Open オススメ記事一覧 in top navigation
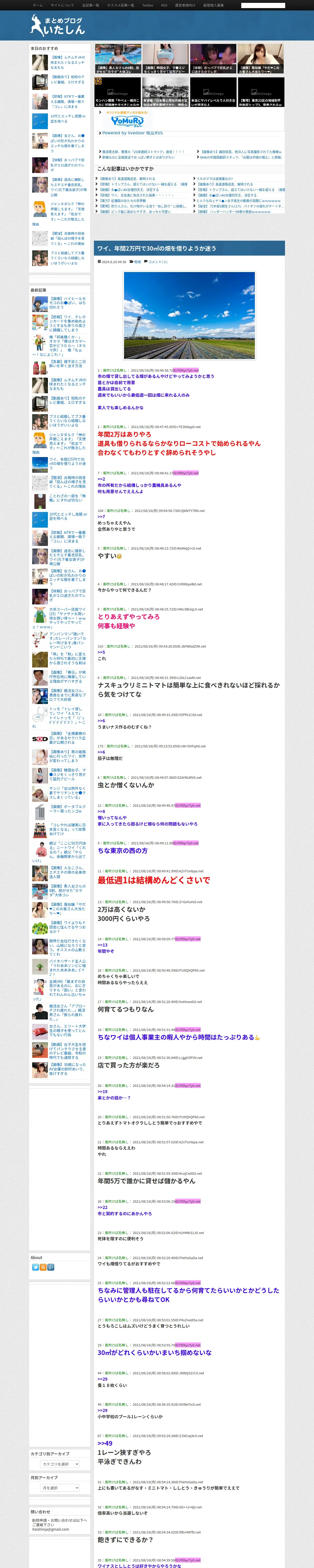The width and height of the screenshot is (314, 1568). click(x=121, y=5)
